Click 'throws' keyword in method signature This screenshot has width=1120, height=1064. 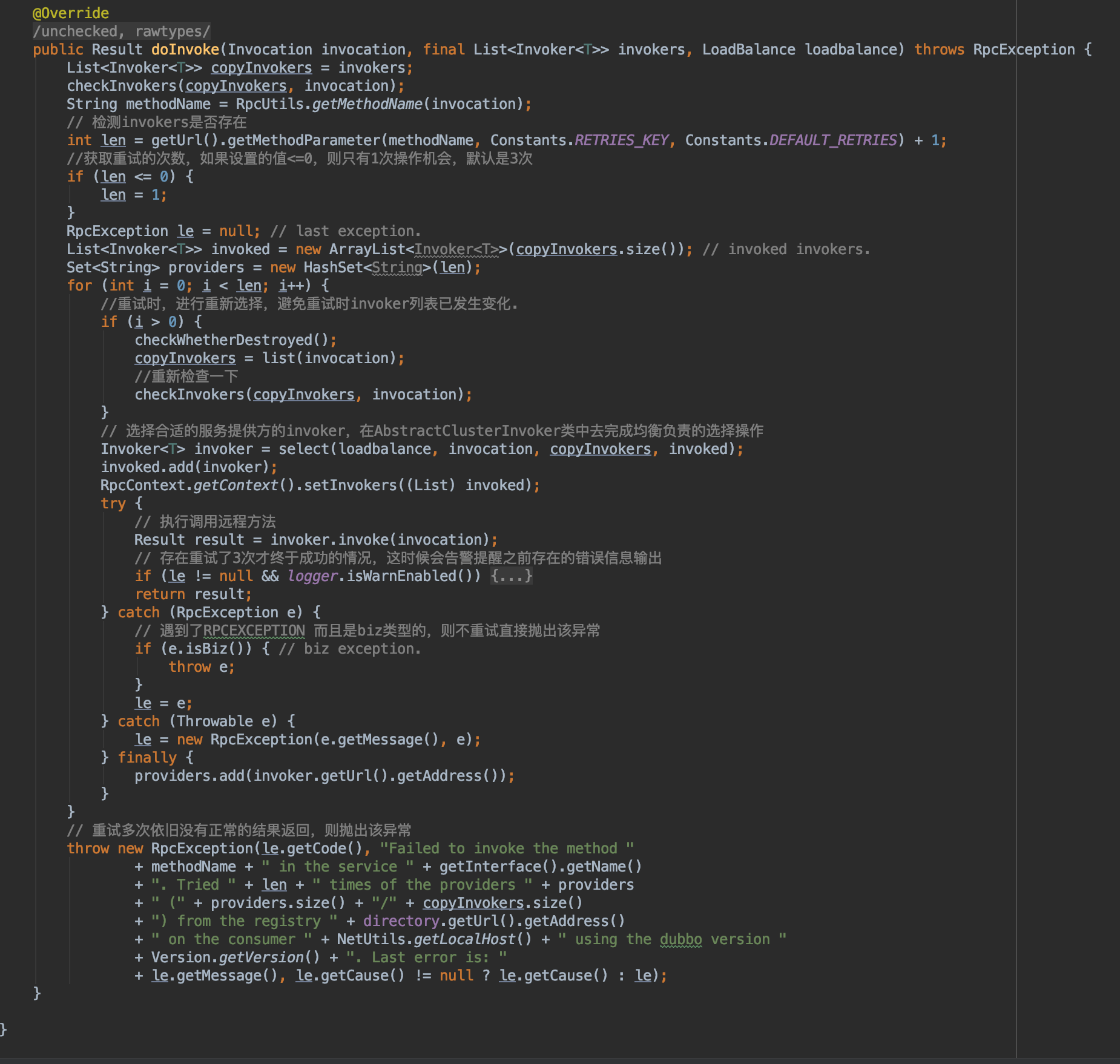click(x=939, y=49)
